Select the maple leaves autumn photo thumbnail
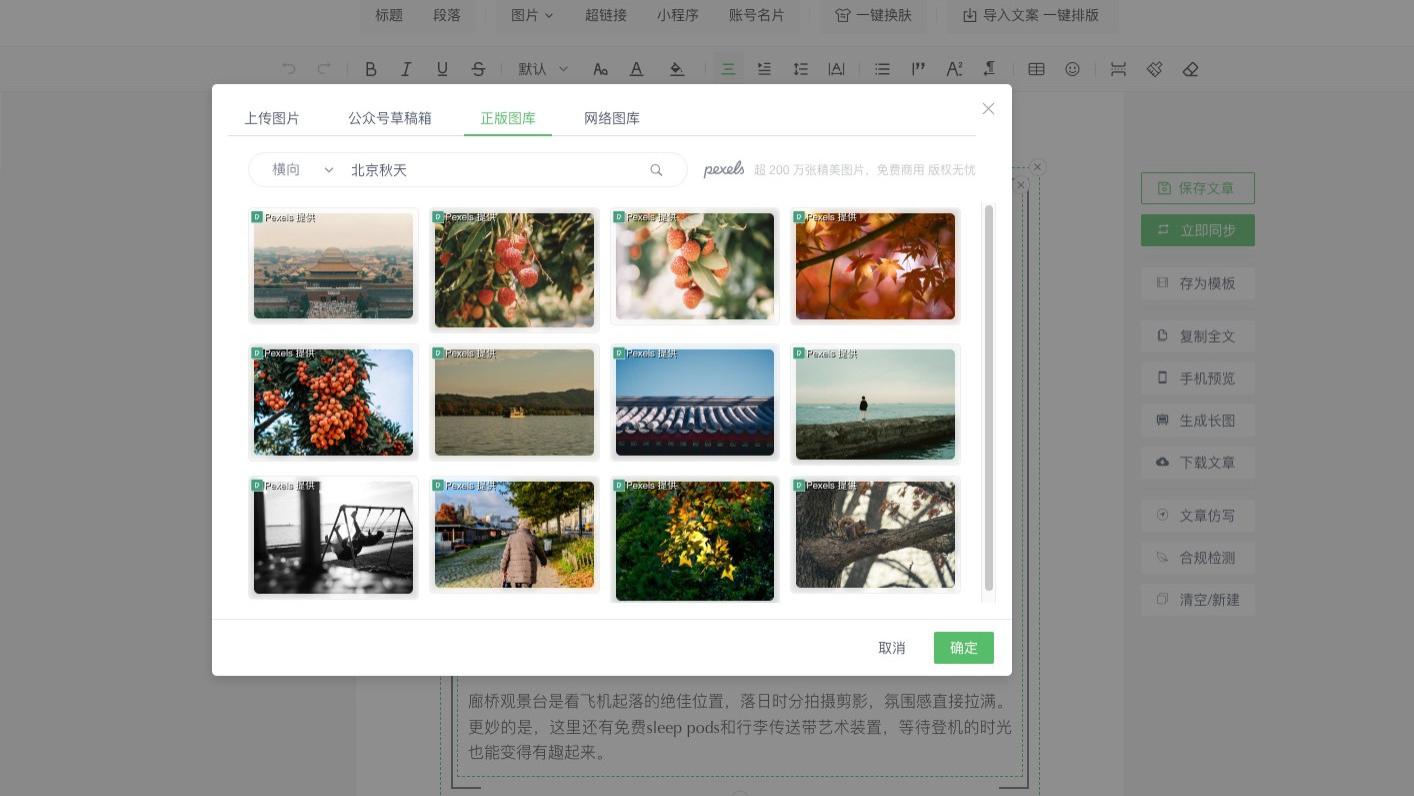This screenshot has width=1414, height=796. [x=874, y=266]
